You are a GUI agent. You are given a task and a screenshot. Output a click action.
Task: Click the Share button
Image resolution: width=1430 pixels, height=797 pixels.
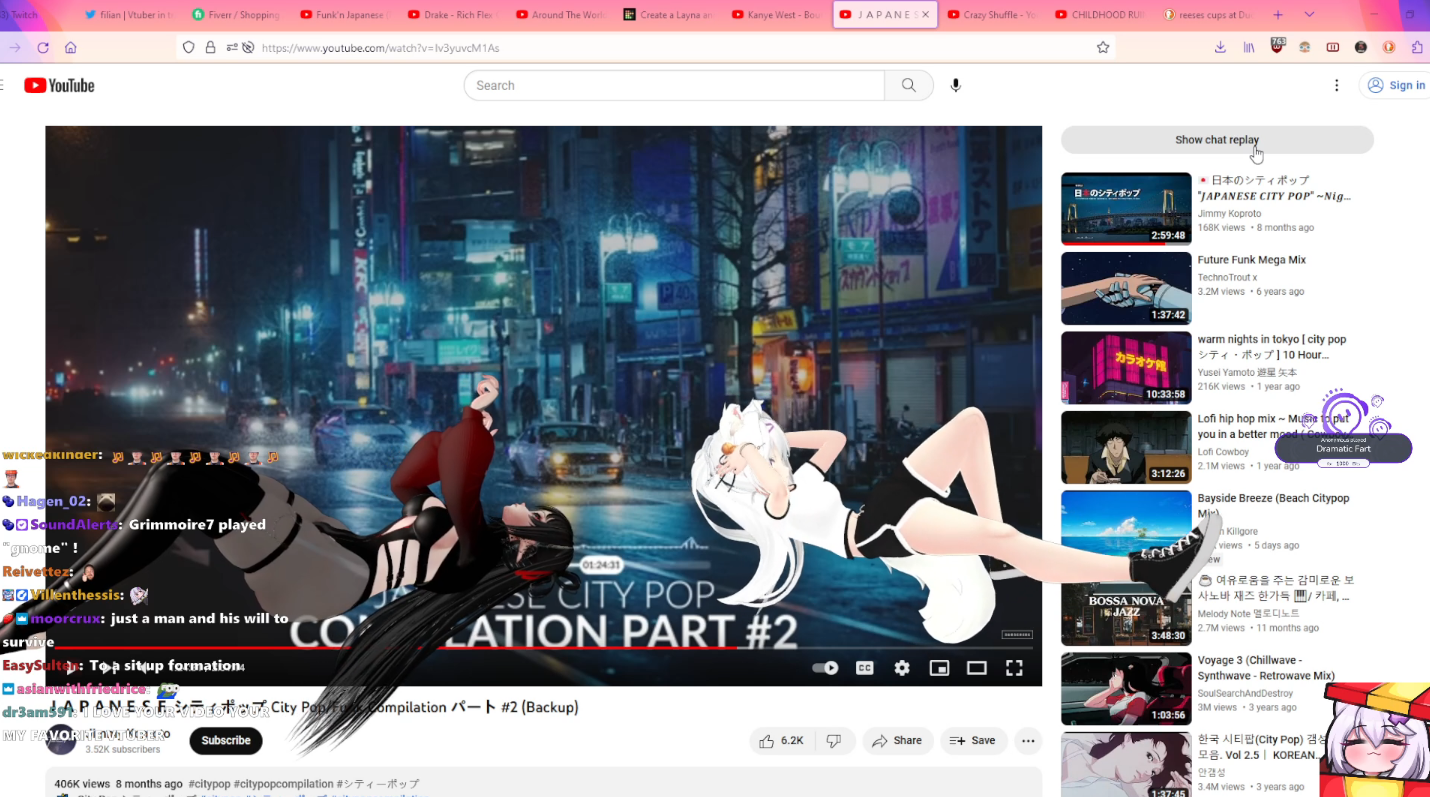point(897,741)
